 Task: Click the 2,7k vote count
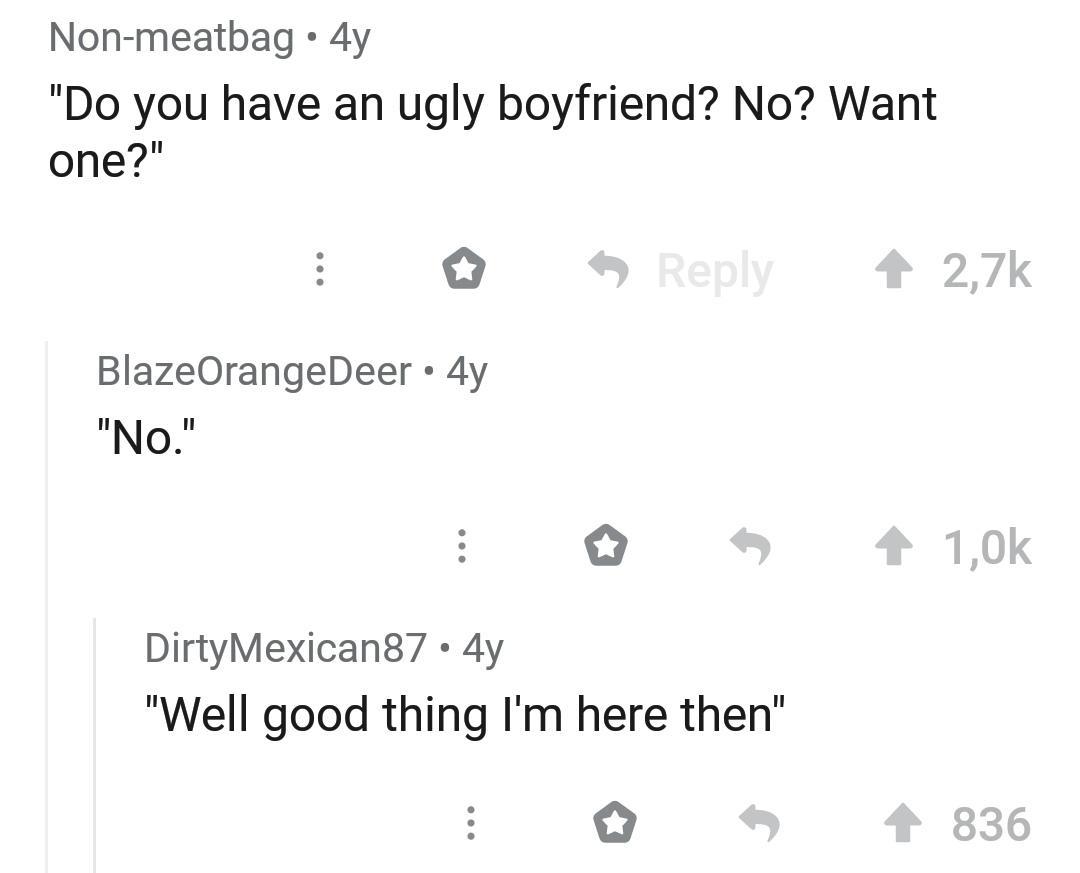coord(987,269)
